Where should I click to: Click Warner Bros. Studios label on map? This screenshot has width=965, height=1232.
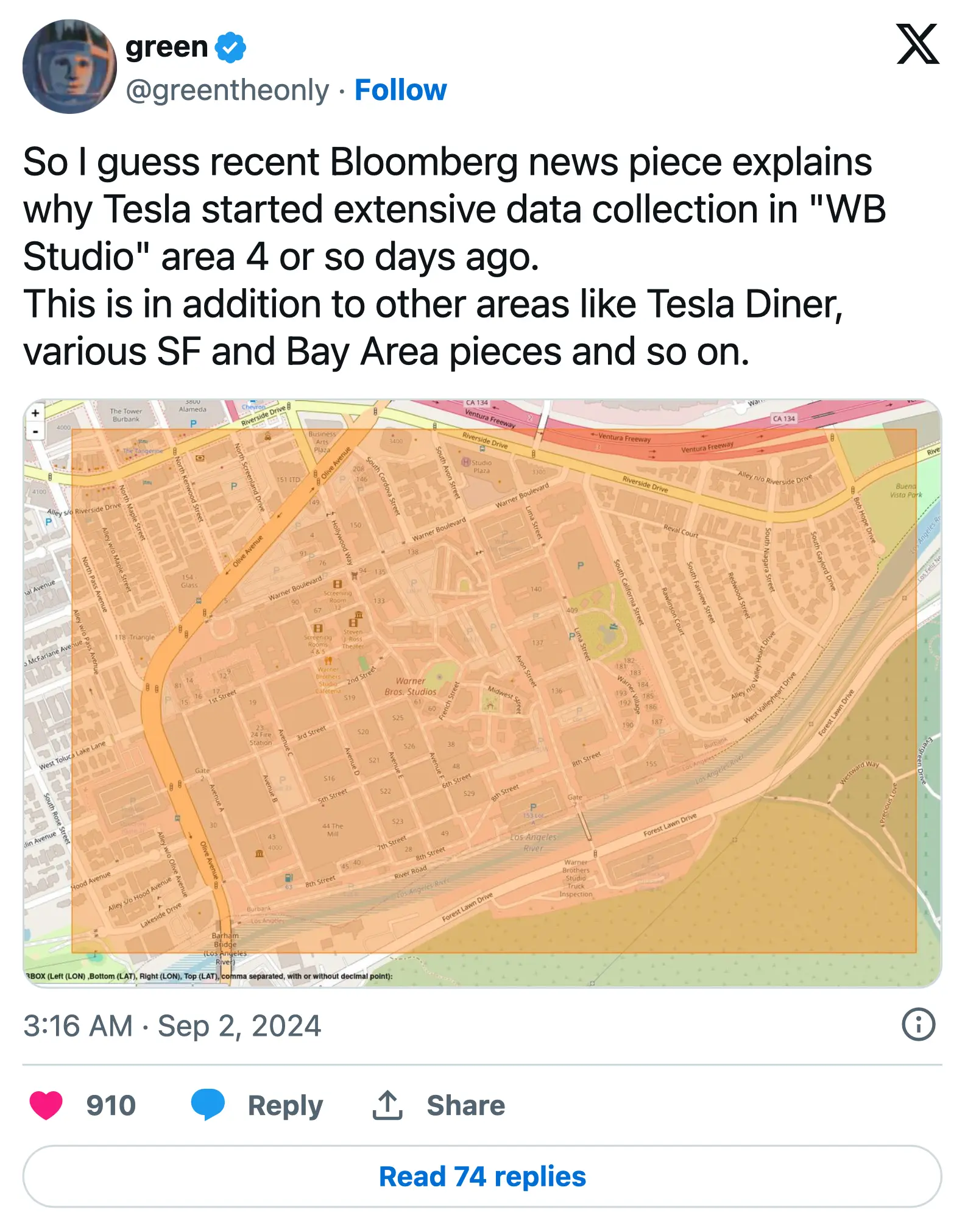click(x=410, y=686)
